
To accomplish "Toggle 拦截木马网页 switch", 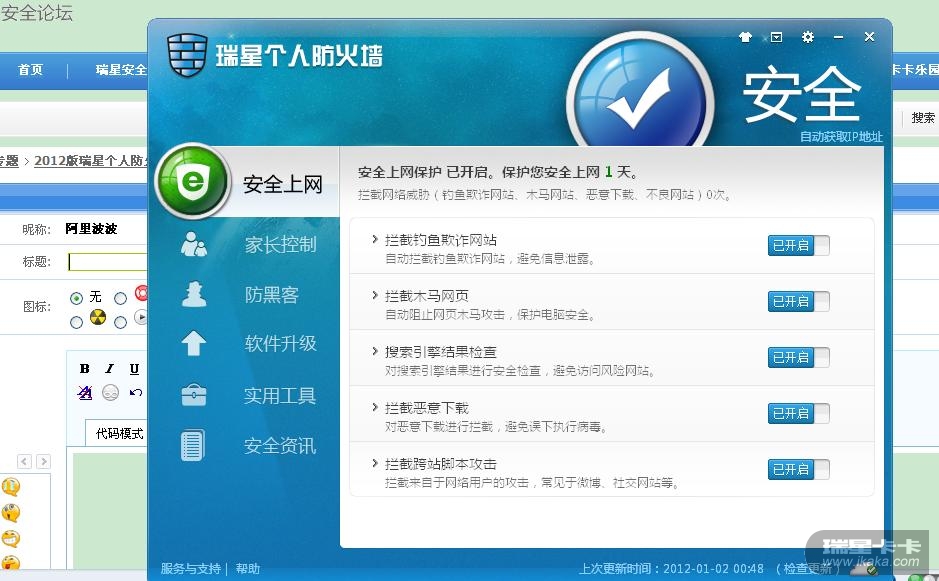I will [x=798, y=301].
